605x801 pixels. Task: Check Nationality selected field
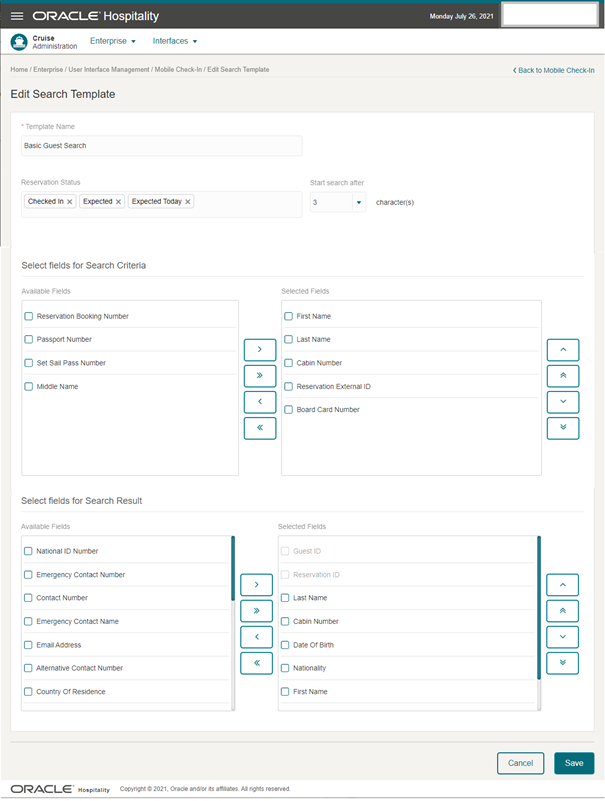(285, 668)
